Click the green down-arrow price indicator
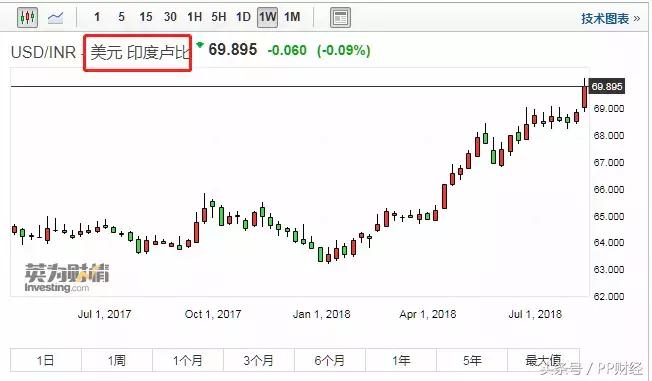Image resolution: width=652 pixels, height=381 pixels. [200, 45]
